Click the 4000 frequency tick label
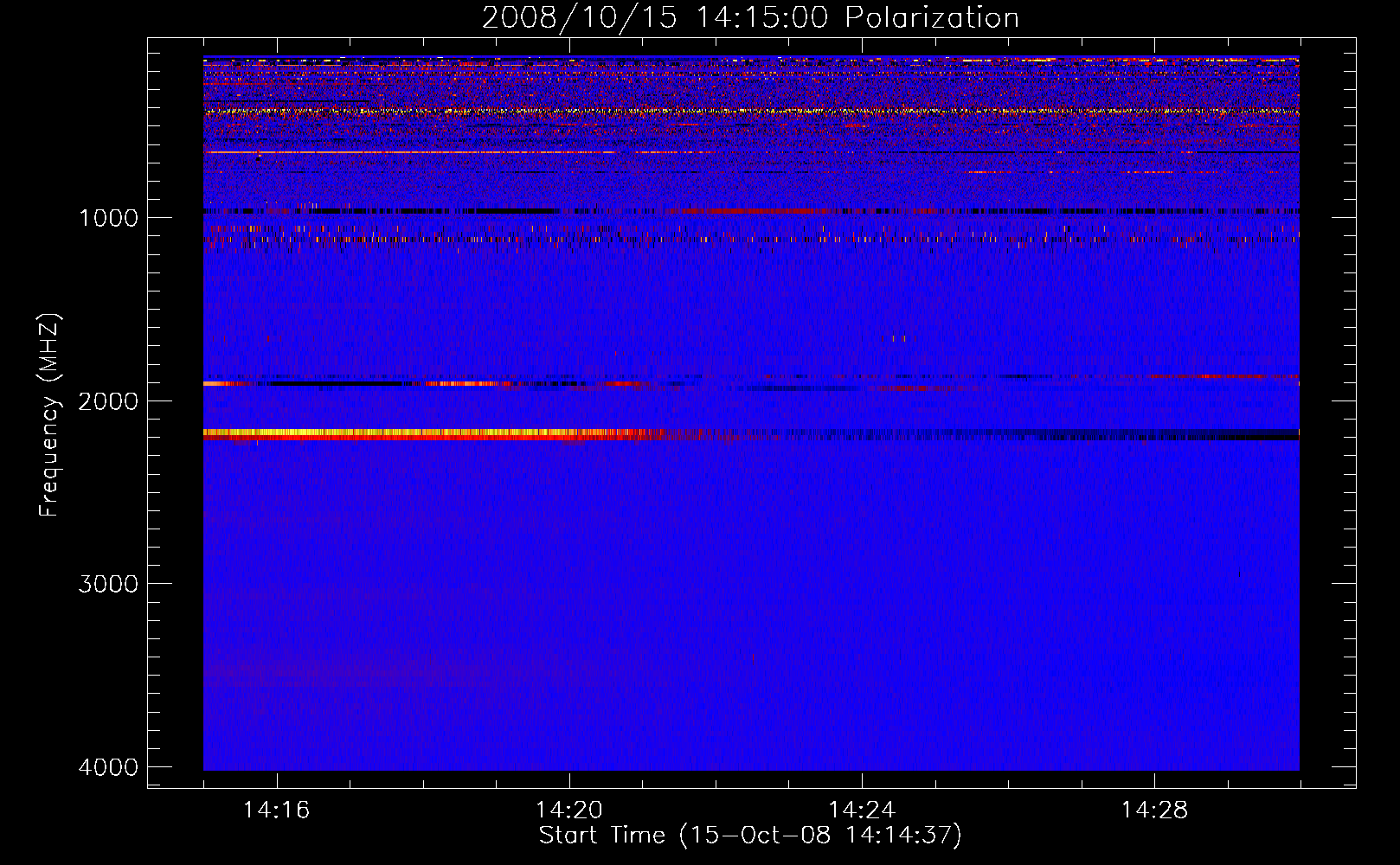Image resolution: width=1400 pixels, height=865 pixels. (108, 767)
